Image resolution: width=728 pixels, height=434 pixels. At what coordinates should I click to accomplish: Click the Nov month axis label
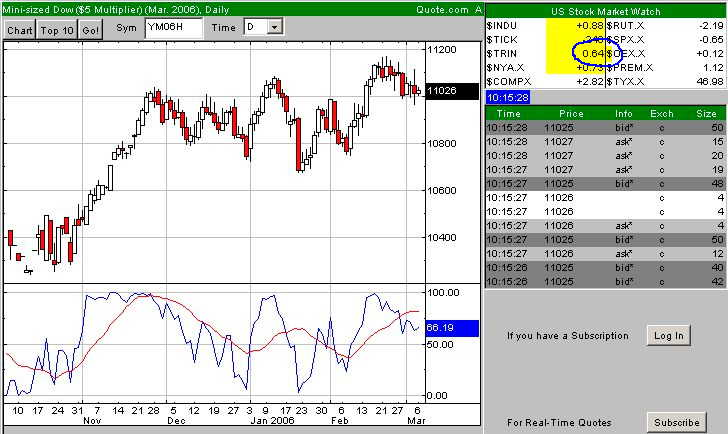(x=92, y=421)
